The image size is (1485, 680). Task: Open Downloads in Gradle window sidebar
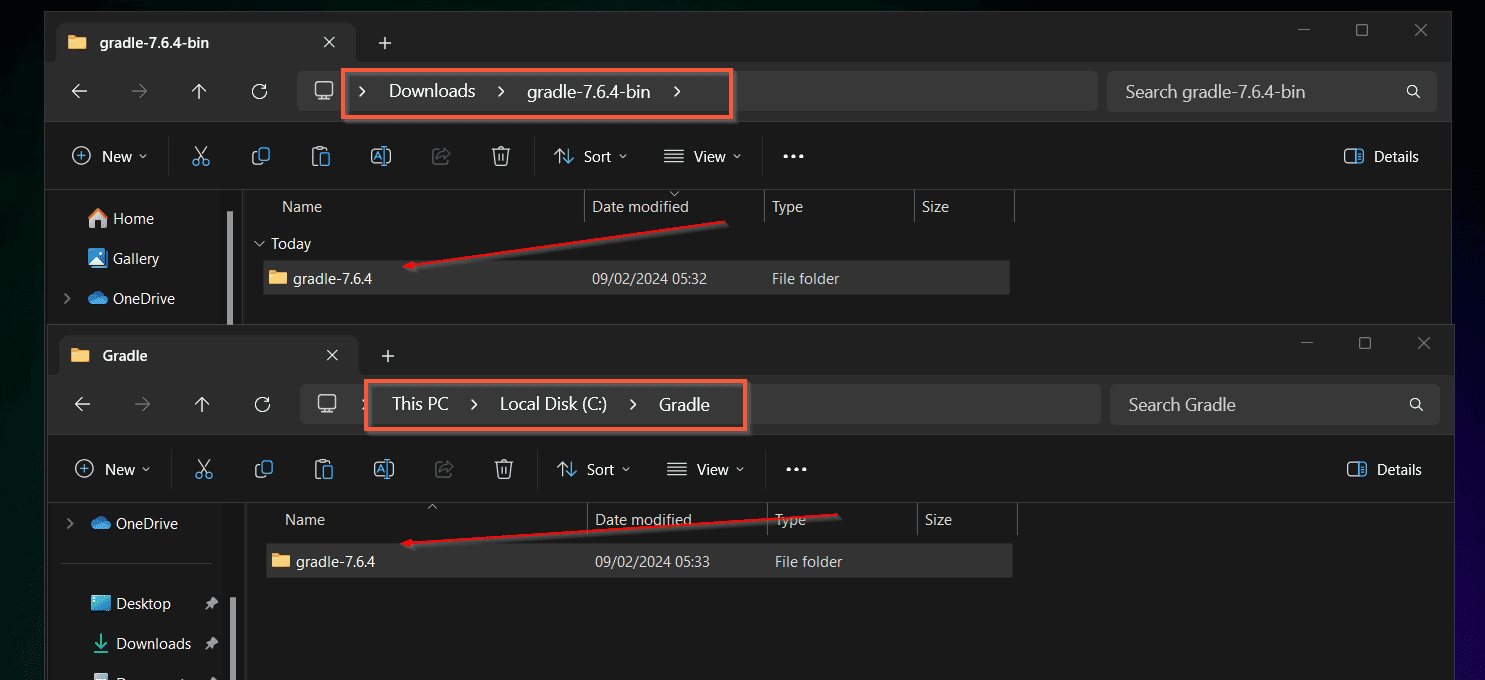[x=140, y=643]
